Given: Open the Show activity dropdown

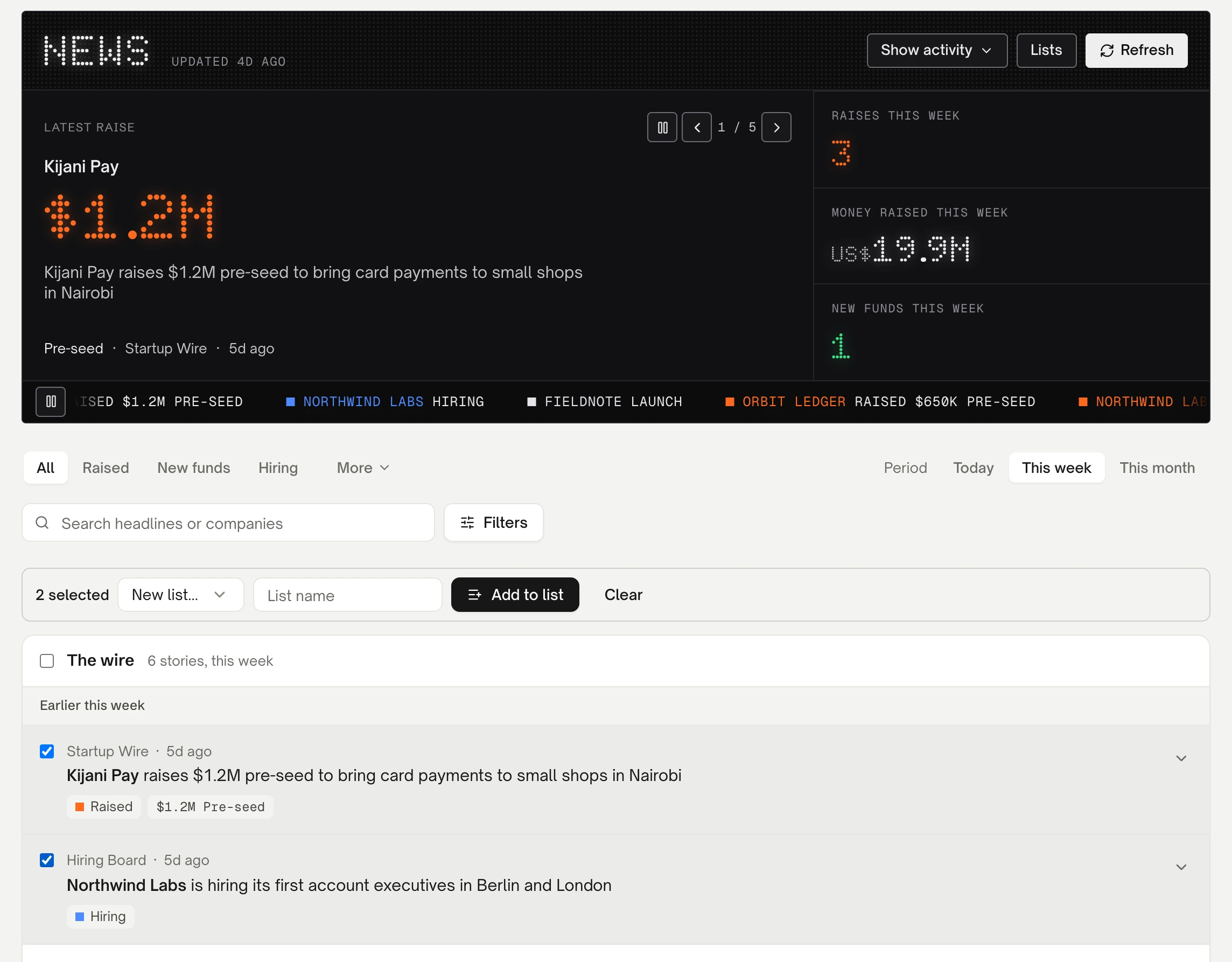Looking at the screenshot, I should [936, 50].
